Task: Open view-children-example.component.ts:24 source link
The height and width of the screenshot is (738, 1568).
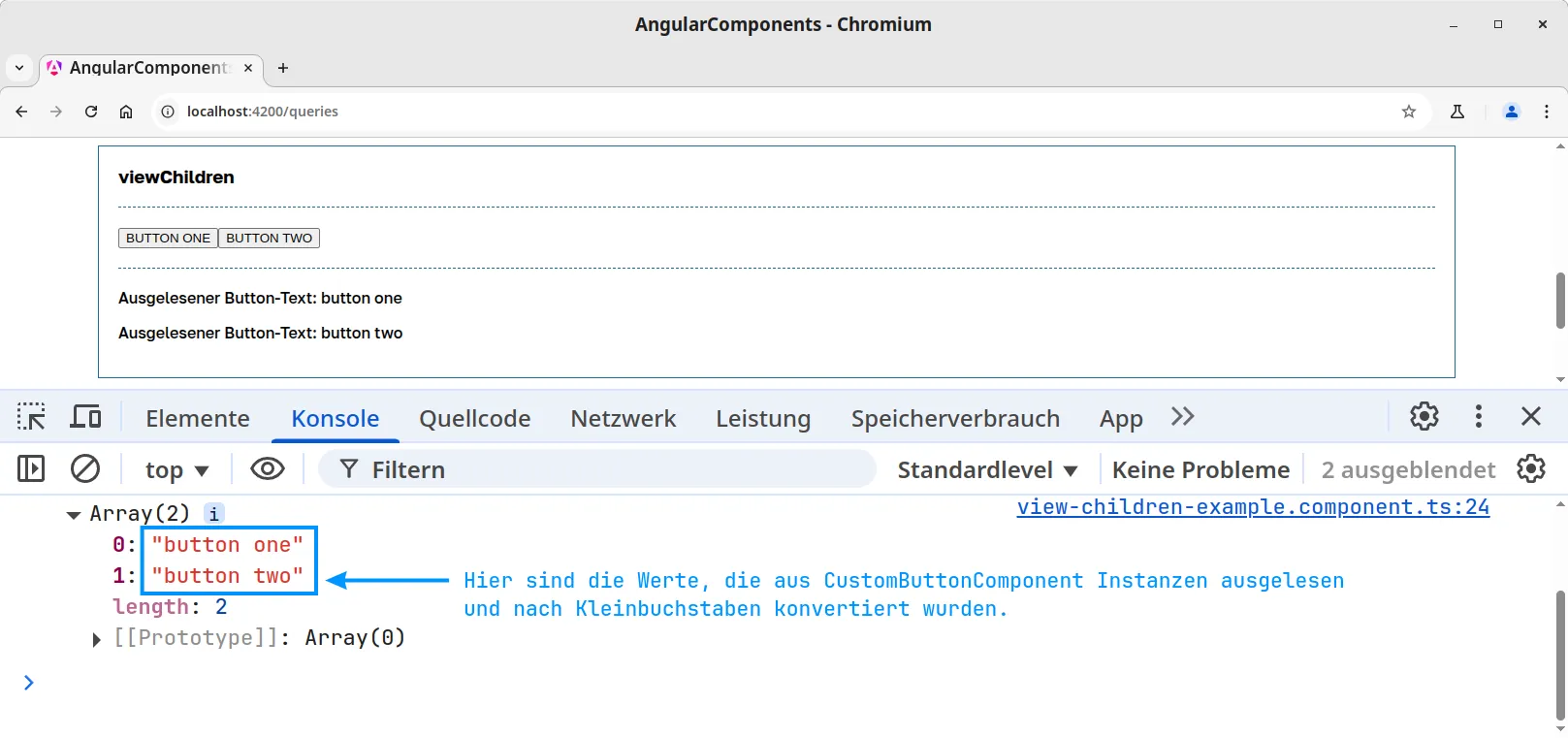Action: tap(1253, 507)
